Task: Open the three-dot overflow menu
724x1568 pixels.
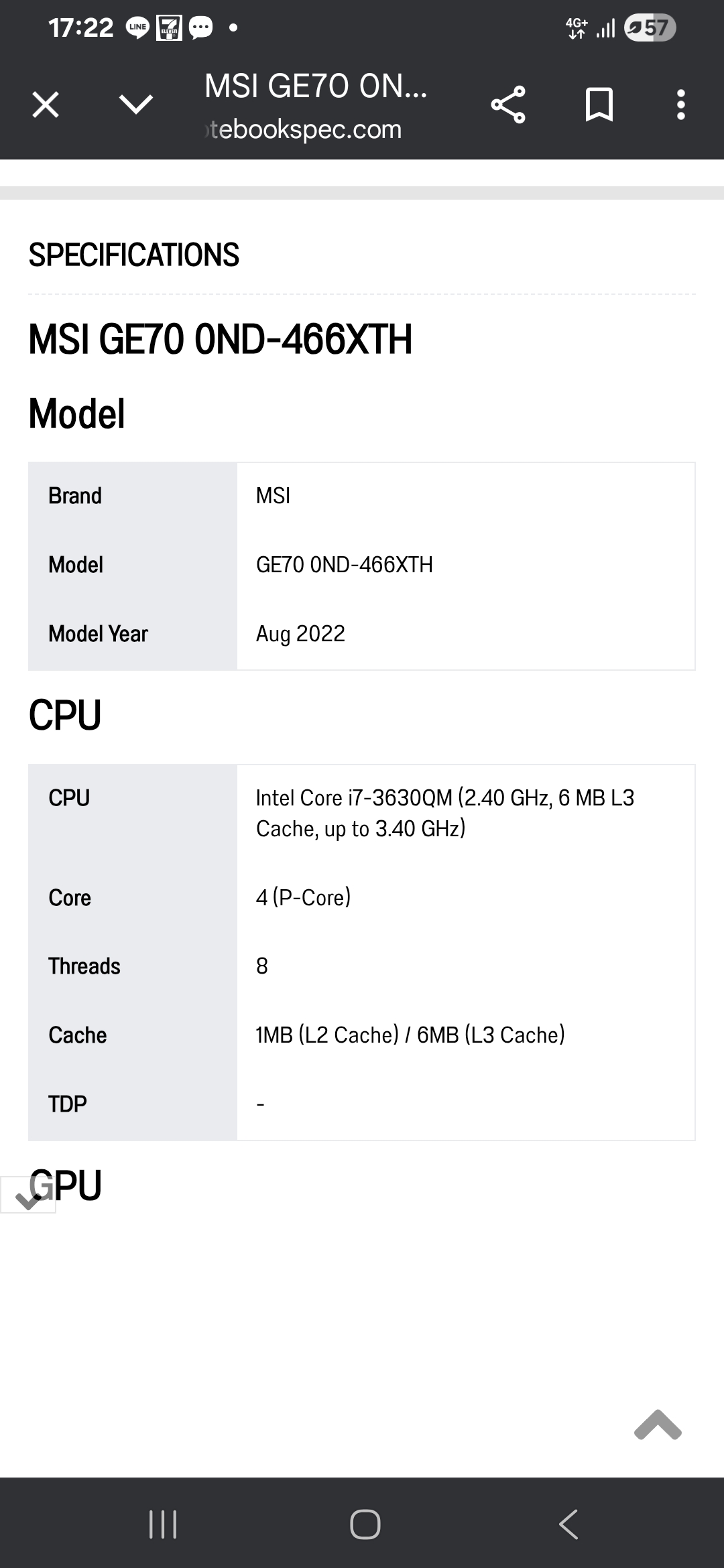Action: click(x=681, y=105)
